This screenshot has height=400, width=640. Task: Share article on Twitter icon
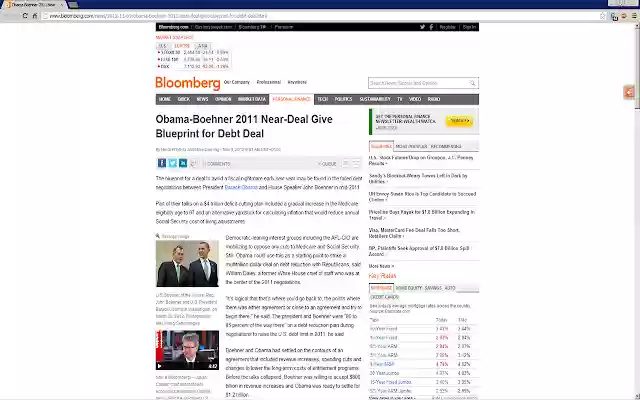(172, 163)
